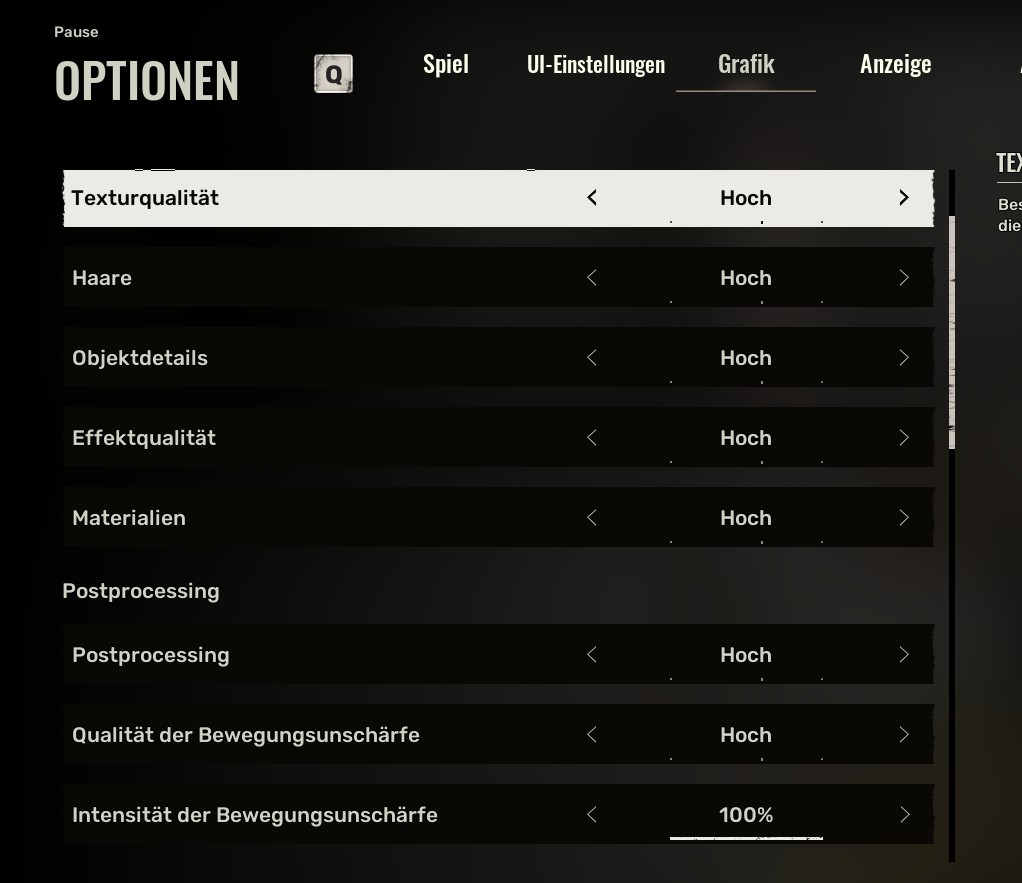Screen dimensions: 1022x883
Task: Select the highlighted Texturqualität row
Action: coord(300,198)
